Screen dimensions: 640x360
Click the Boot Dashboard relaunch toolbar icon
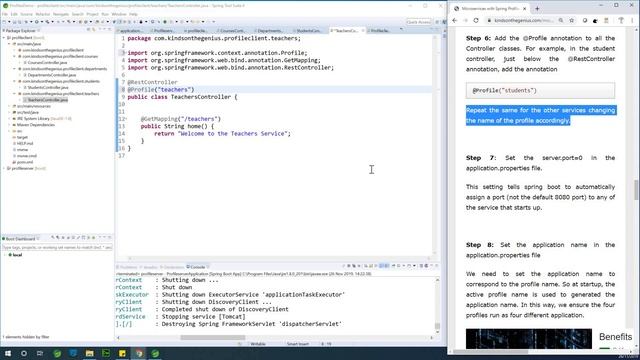click(53, 238)
